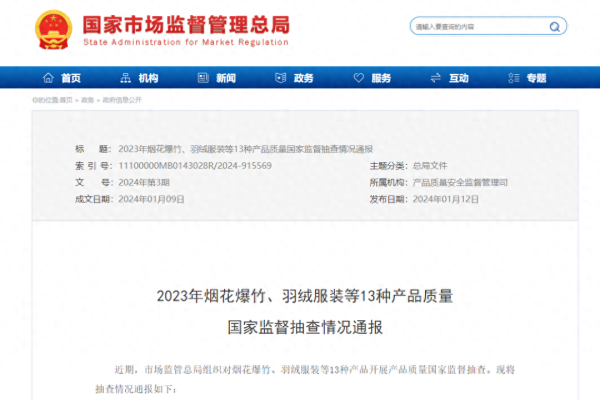Open the 机构 menu item
Screen dimensions: 600x400
[148, 78]
